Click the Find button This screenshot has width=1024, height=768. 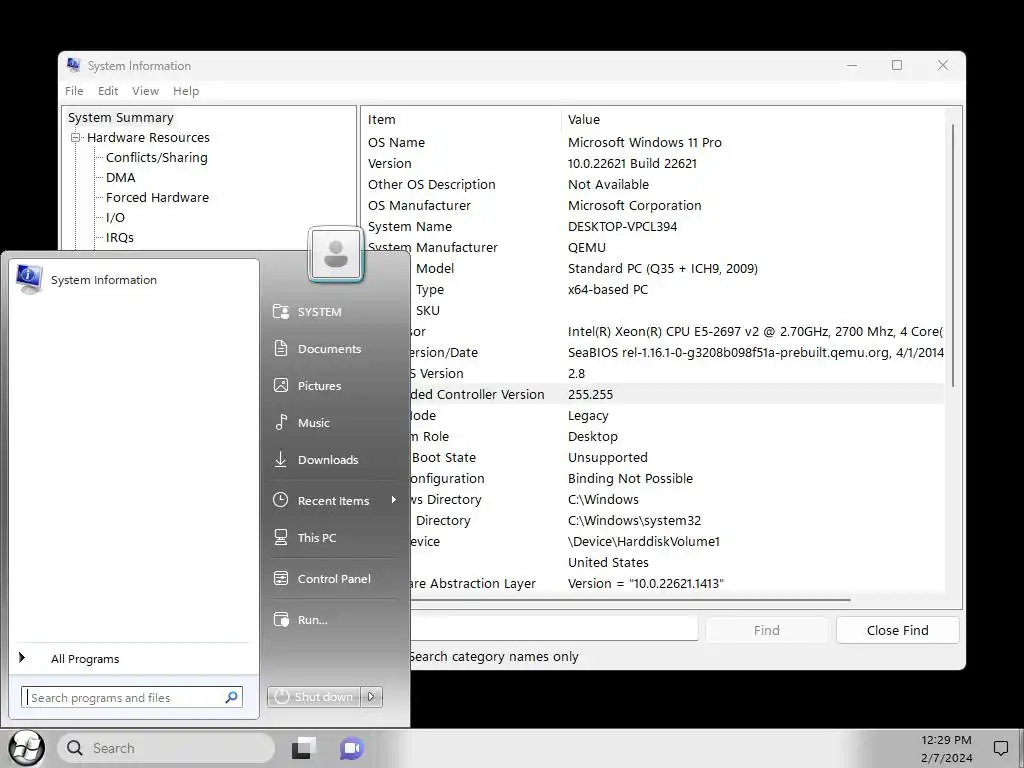pyautogui.click(x=766, y=630)
